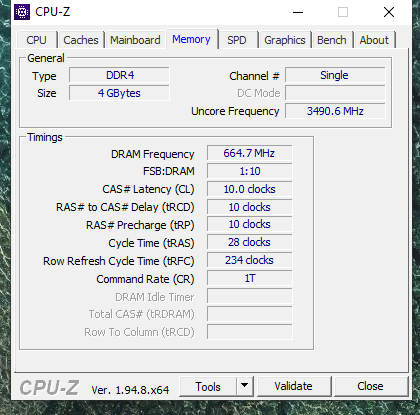Switch to the Caches tab
The image size is (420, 415).
click(x=81, y=40)
